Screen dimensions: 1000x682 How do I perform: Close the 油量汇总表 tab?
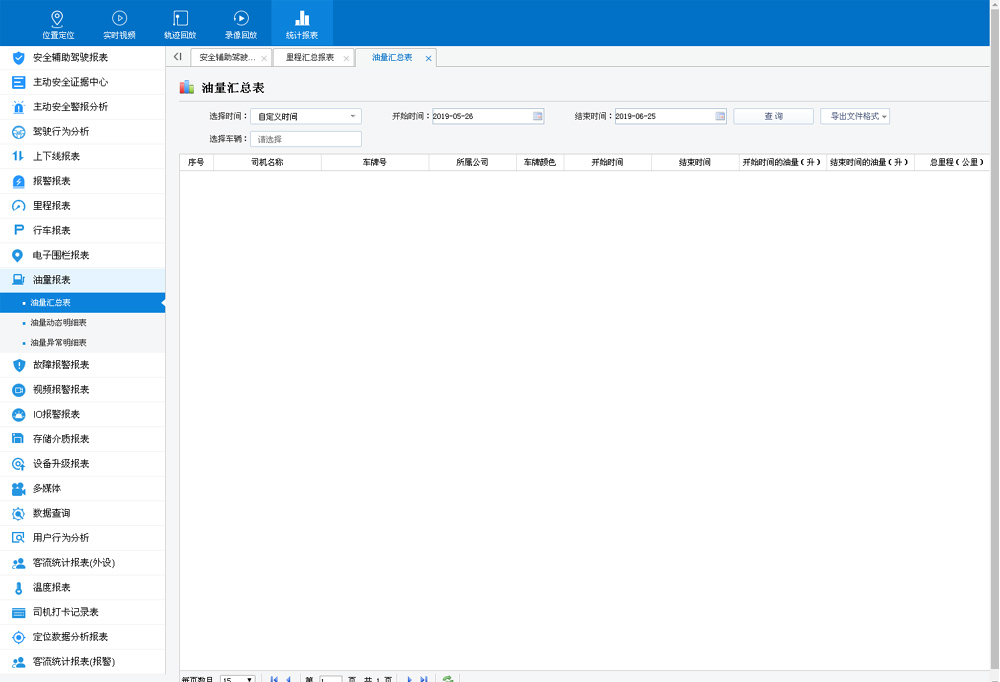429,59
